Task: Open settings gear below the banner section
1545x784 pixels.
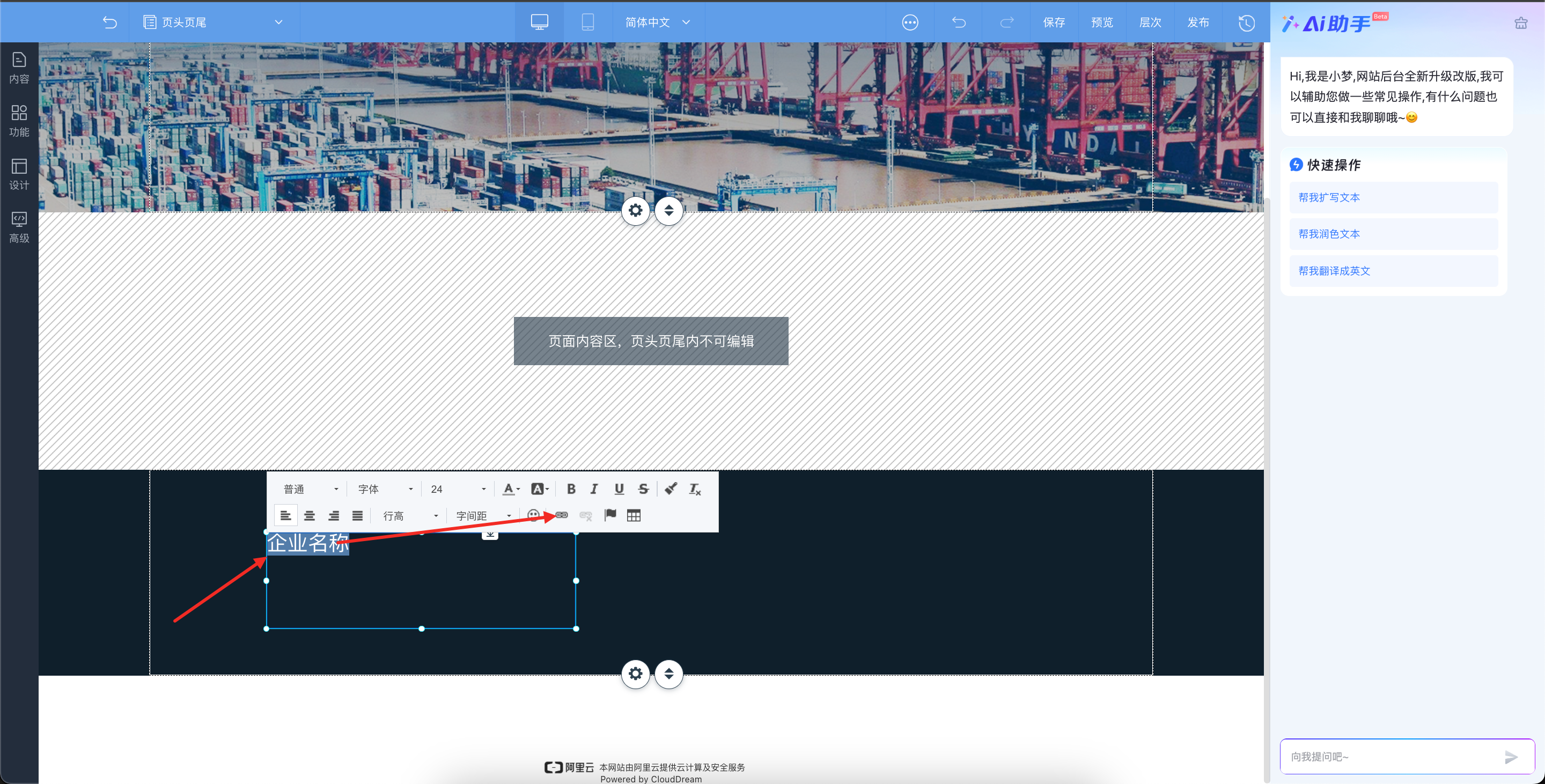Action: click(x=635, y=210)
